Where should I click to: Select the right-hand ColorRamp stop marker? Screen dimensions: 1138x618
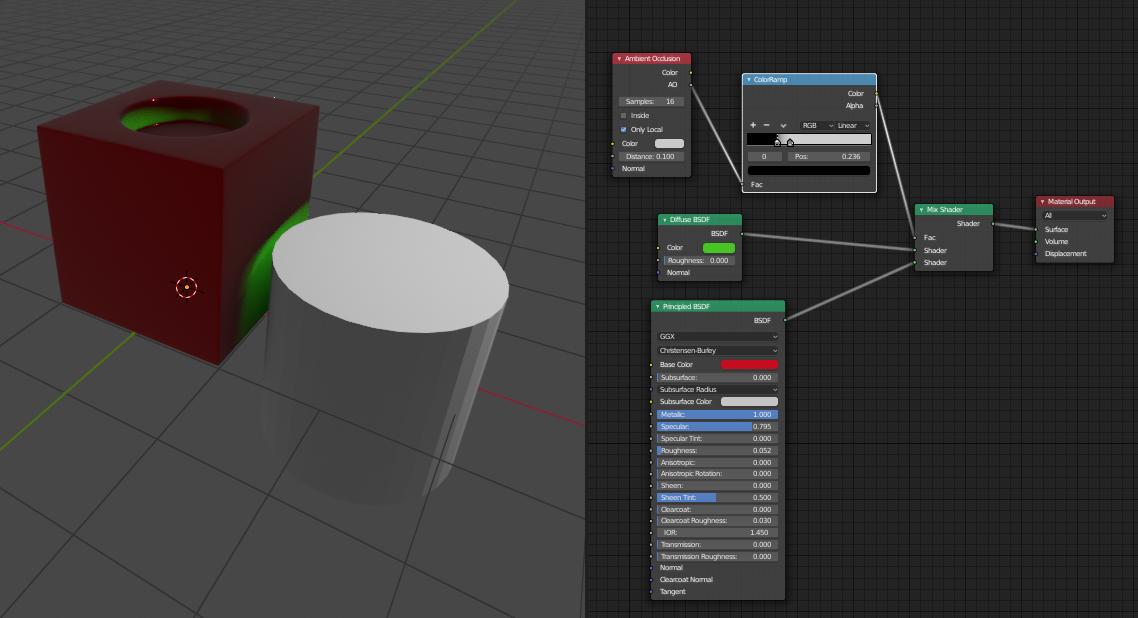[x=790, y=143]
